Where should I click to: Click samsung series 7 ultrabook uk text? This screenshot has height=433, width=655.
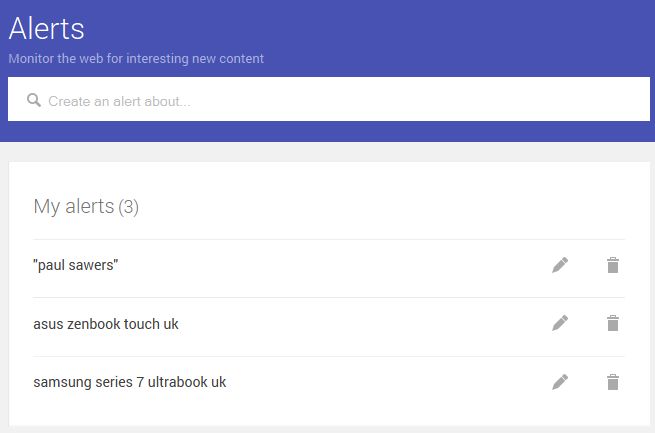pos(130,382)
